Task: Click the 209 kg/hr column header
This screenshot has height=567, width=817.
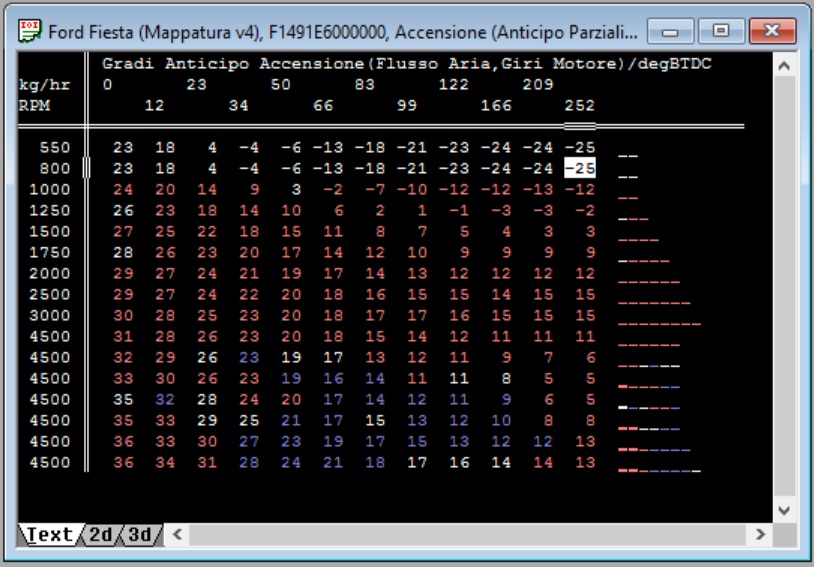Action: (x=538, y=84)
